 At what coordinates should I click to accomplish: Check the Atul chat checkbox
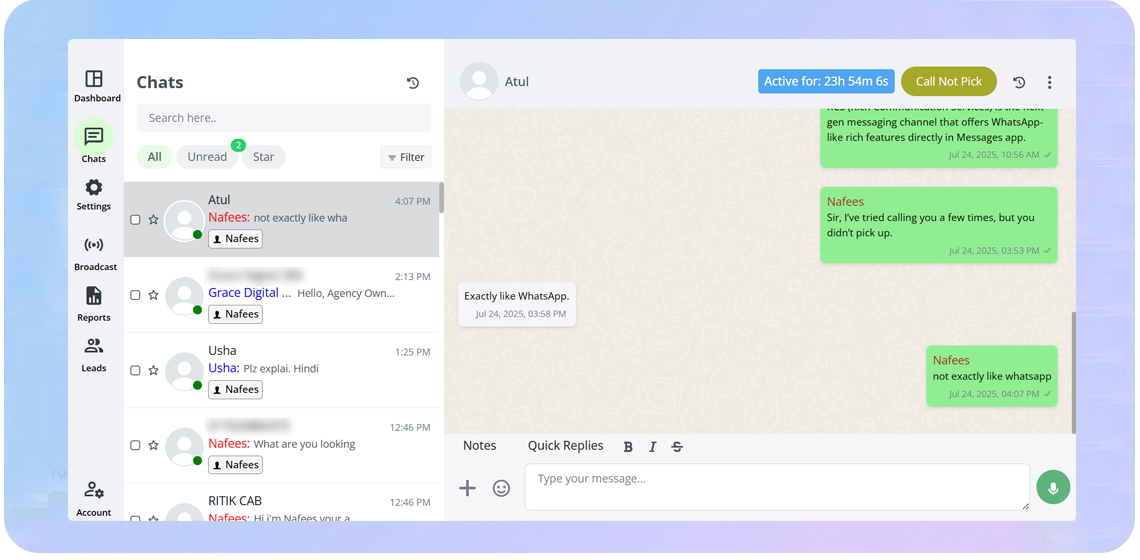(x=135, y=220)
